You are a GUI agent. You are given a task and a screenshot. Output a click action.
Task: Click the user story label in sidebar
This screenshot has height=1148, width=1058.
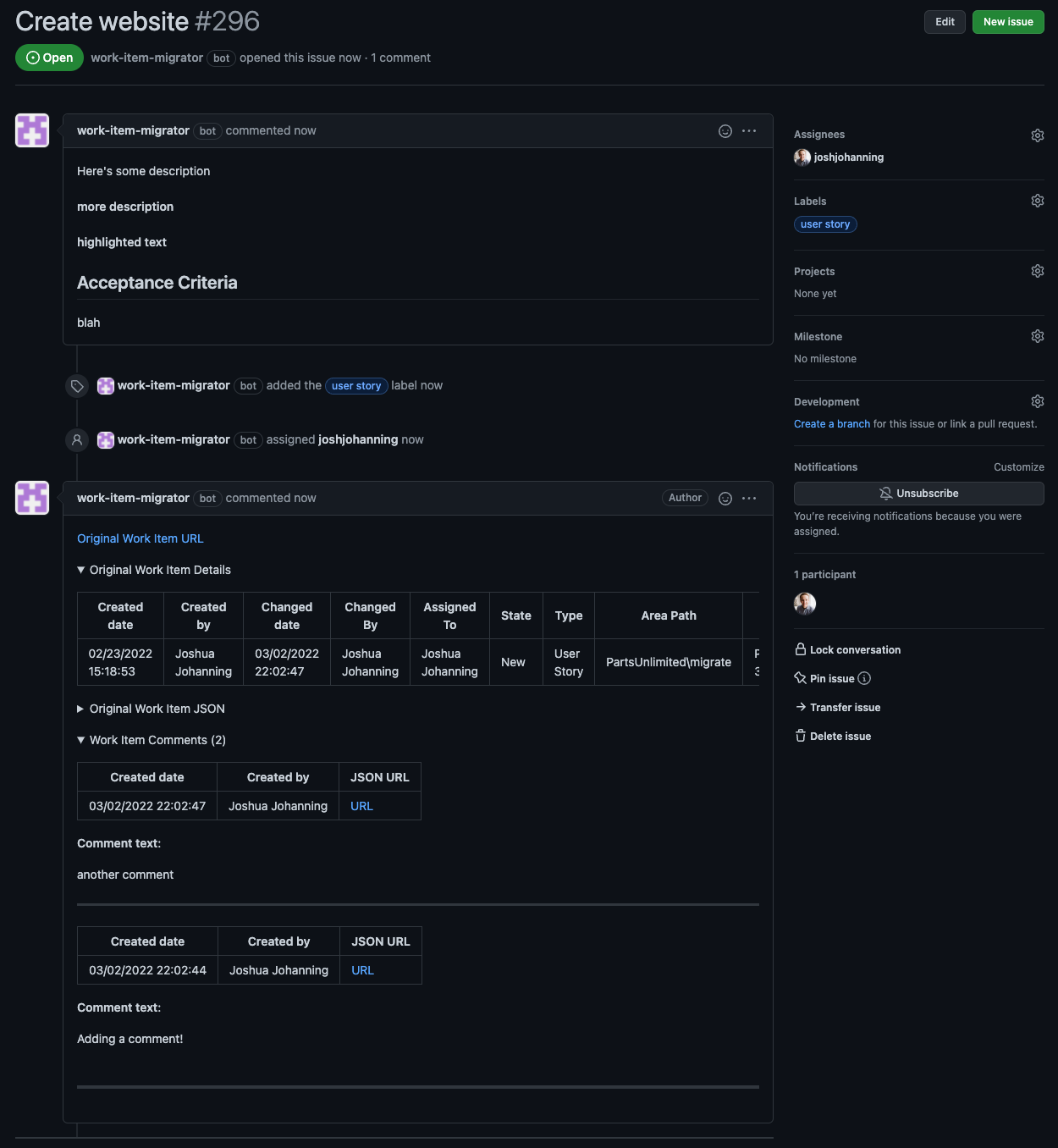click(825, 224)
